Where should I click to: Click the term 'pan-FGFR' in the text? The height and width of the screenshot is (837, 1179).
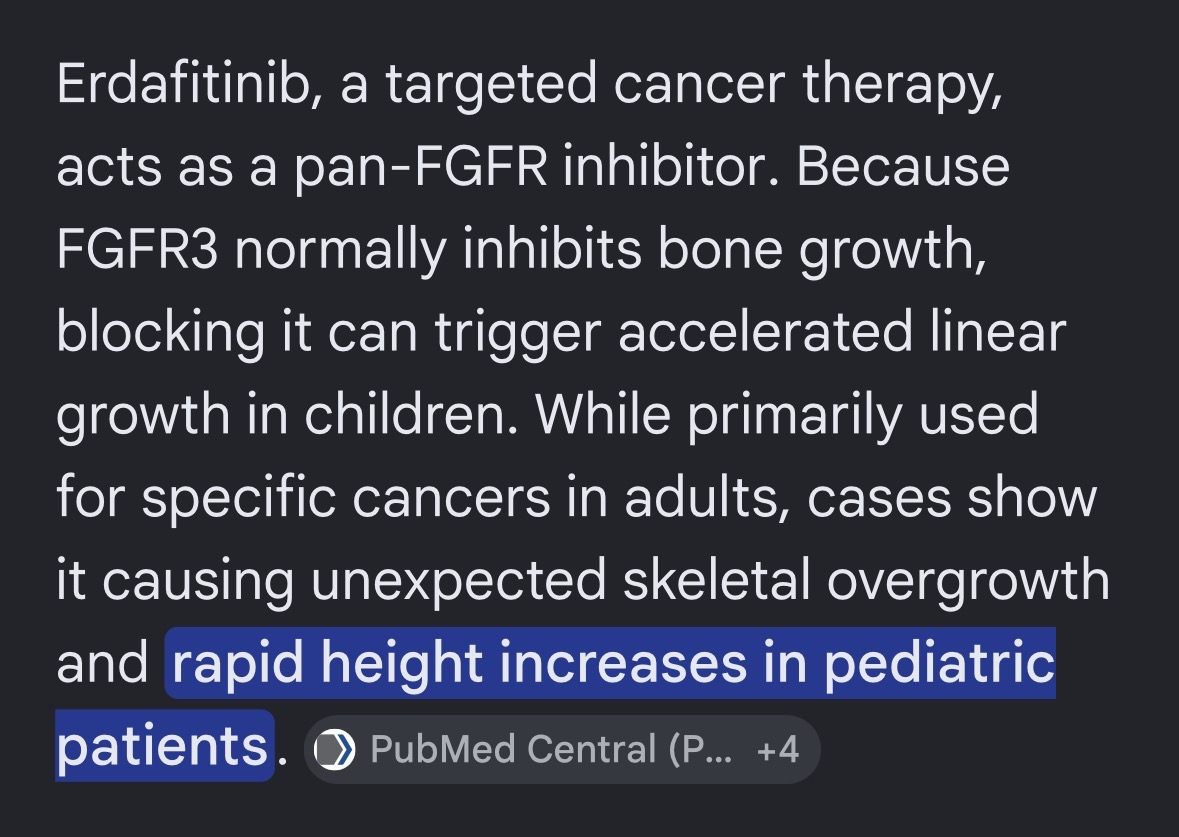(x=420, y=166)
